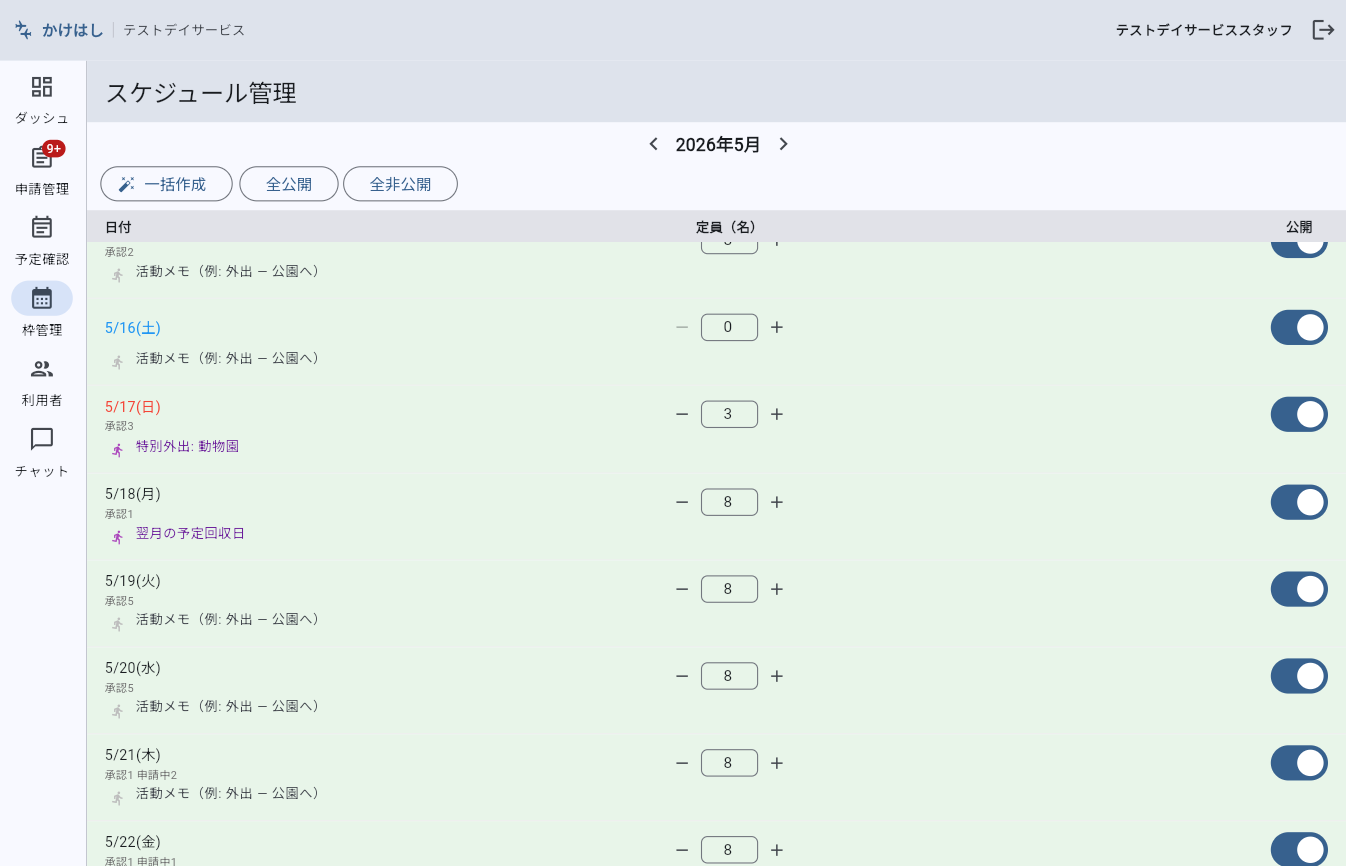
Task: Click the activity memo field for 5/20(水)
Action: click(x=230, y=706)
